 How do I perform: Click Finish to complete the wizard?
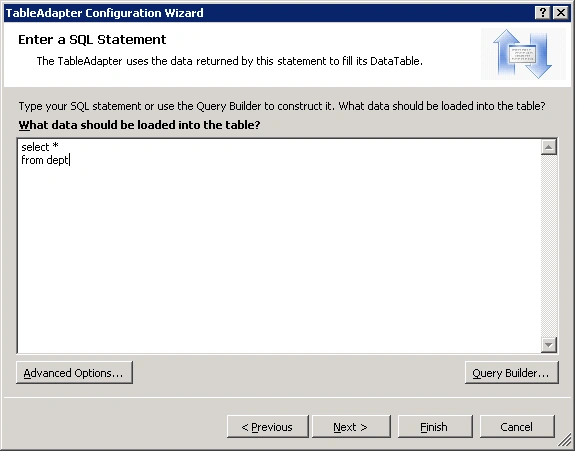435,427
